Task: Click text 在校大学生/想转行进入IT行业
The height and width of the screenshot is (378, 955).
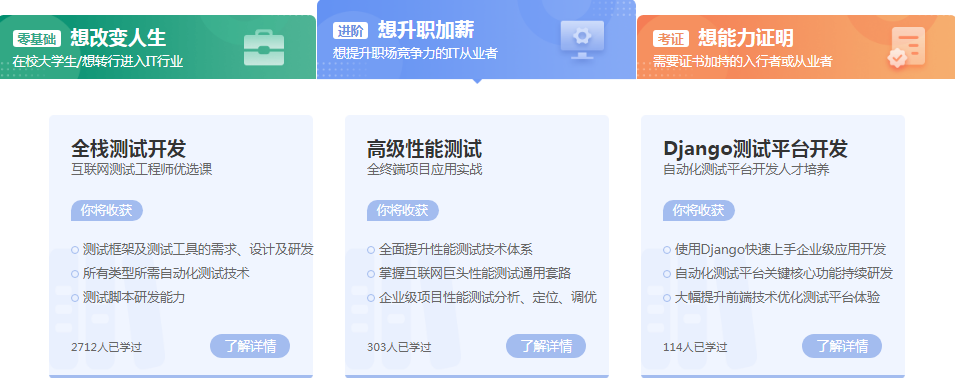Action: [97, 61]
